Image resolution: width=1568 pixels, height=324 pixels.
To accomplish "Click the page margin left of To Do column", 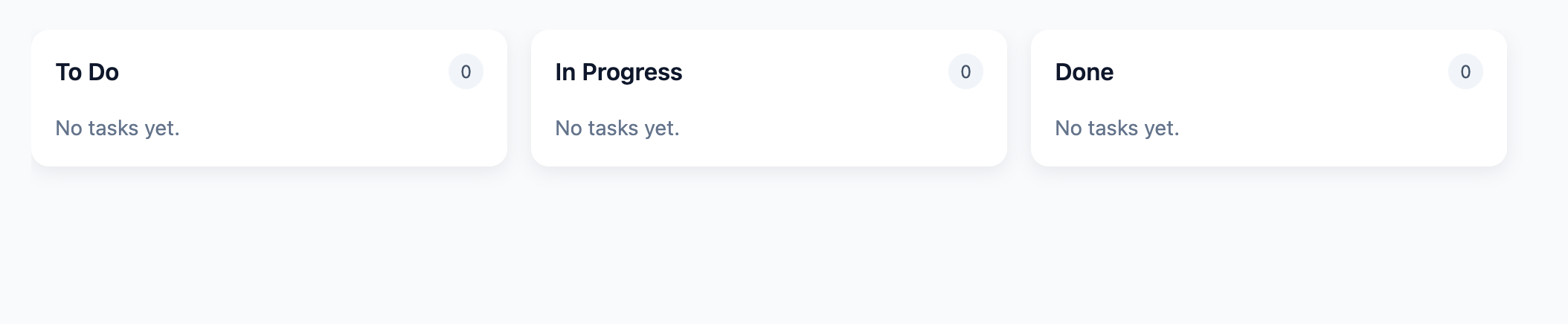I will point(15,98).
